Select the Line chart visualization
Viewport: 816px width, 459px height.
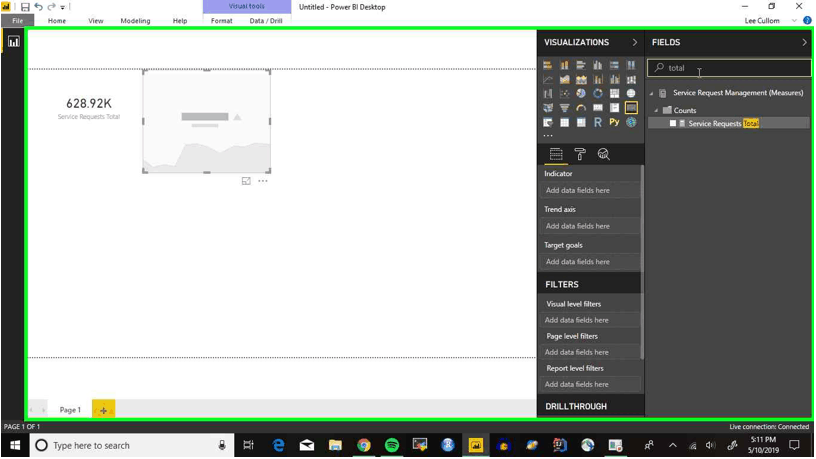[547, 80]
